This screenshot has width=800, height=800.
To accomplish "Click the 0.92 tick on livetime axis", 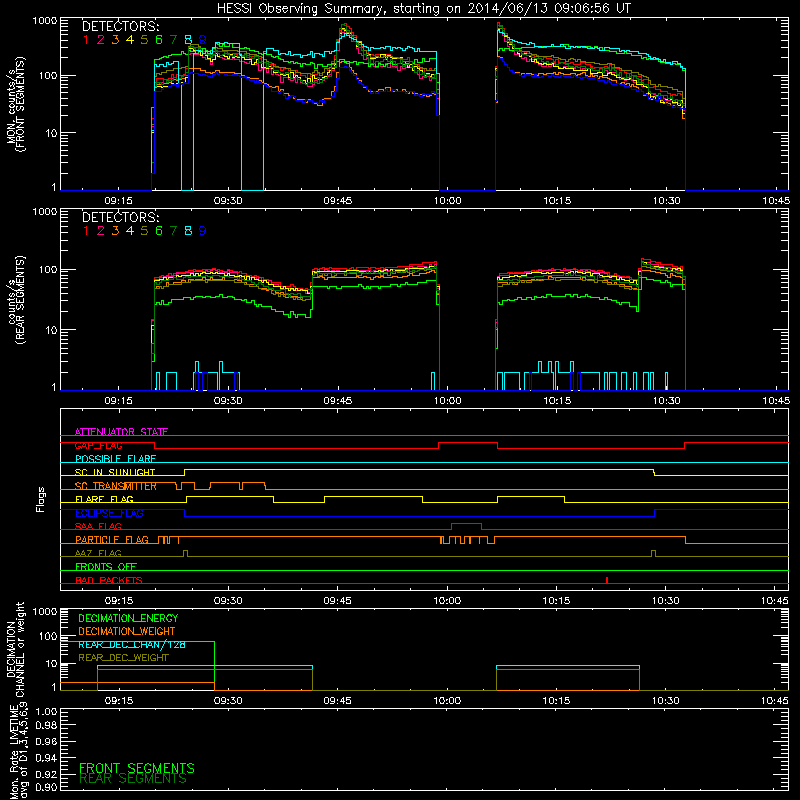I will point(46,773).
